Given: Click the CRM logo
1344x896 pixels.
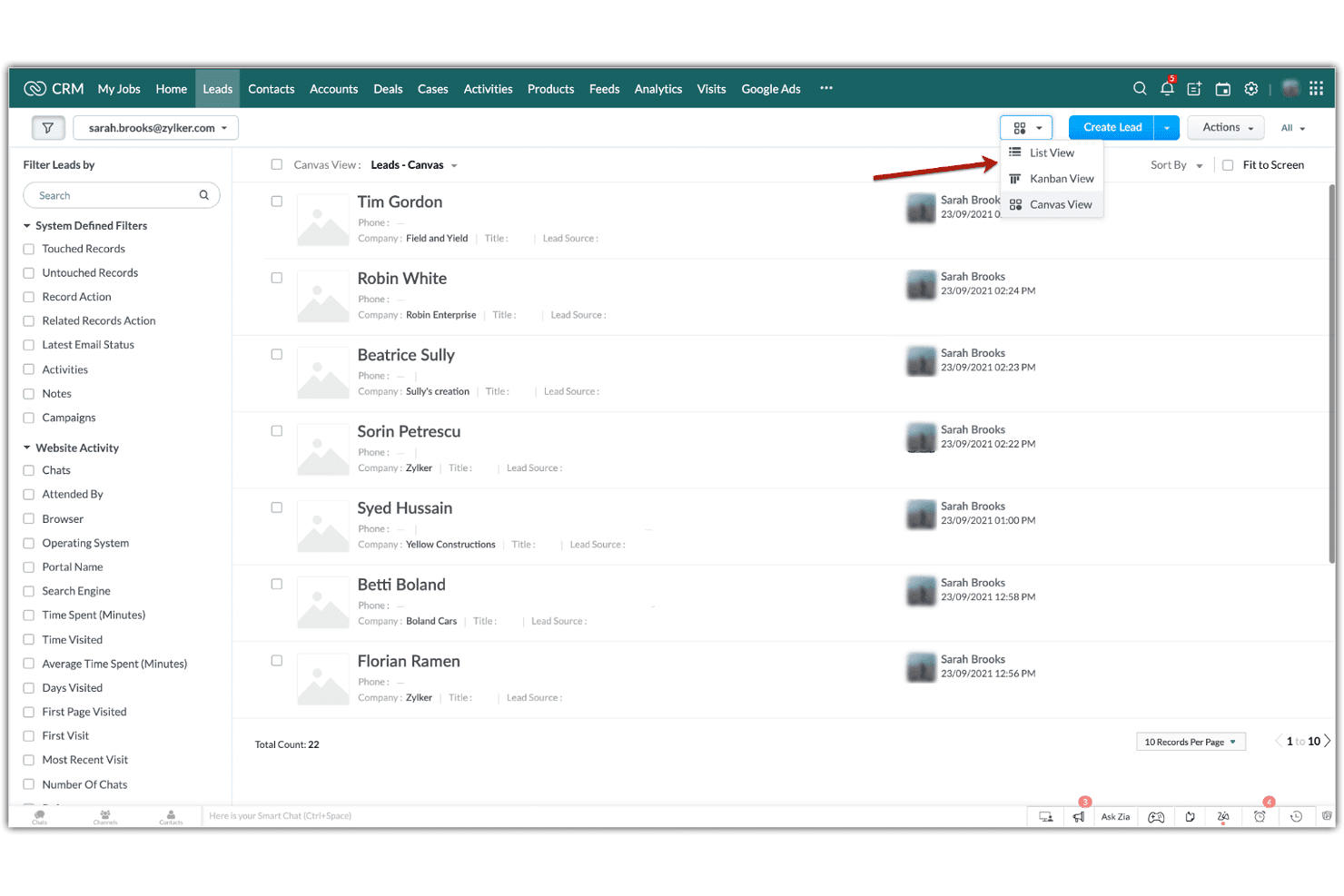Looking at the screenshot, I should click(x=54, y=88).
